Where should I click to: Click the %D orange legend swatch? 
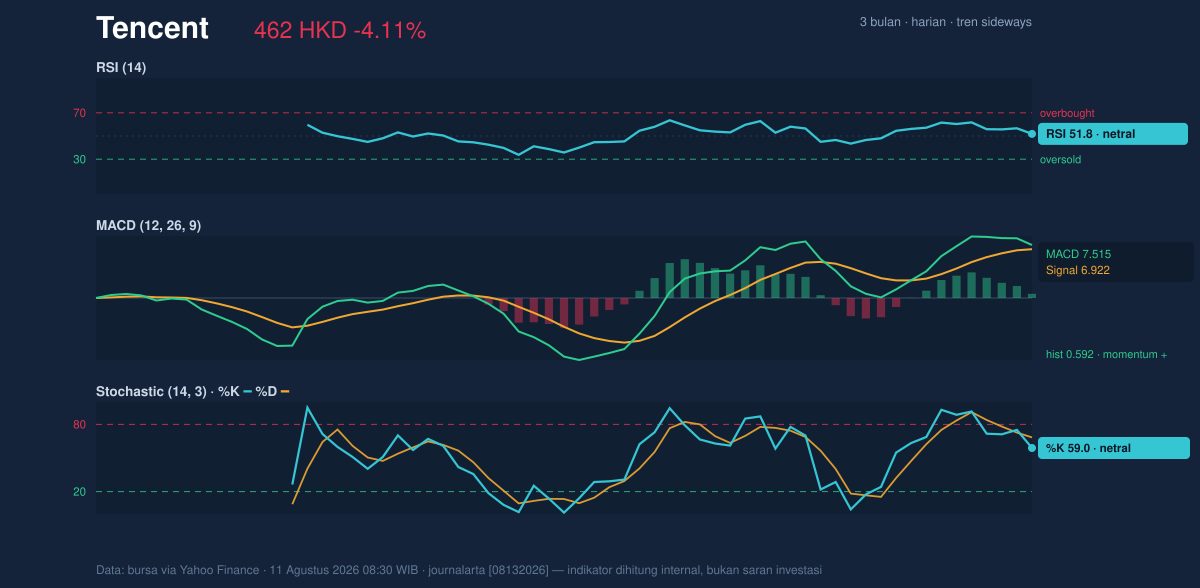tap(285, 392)
